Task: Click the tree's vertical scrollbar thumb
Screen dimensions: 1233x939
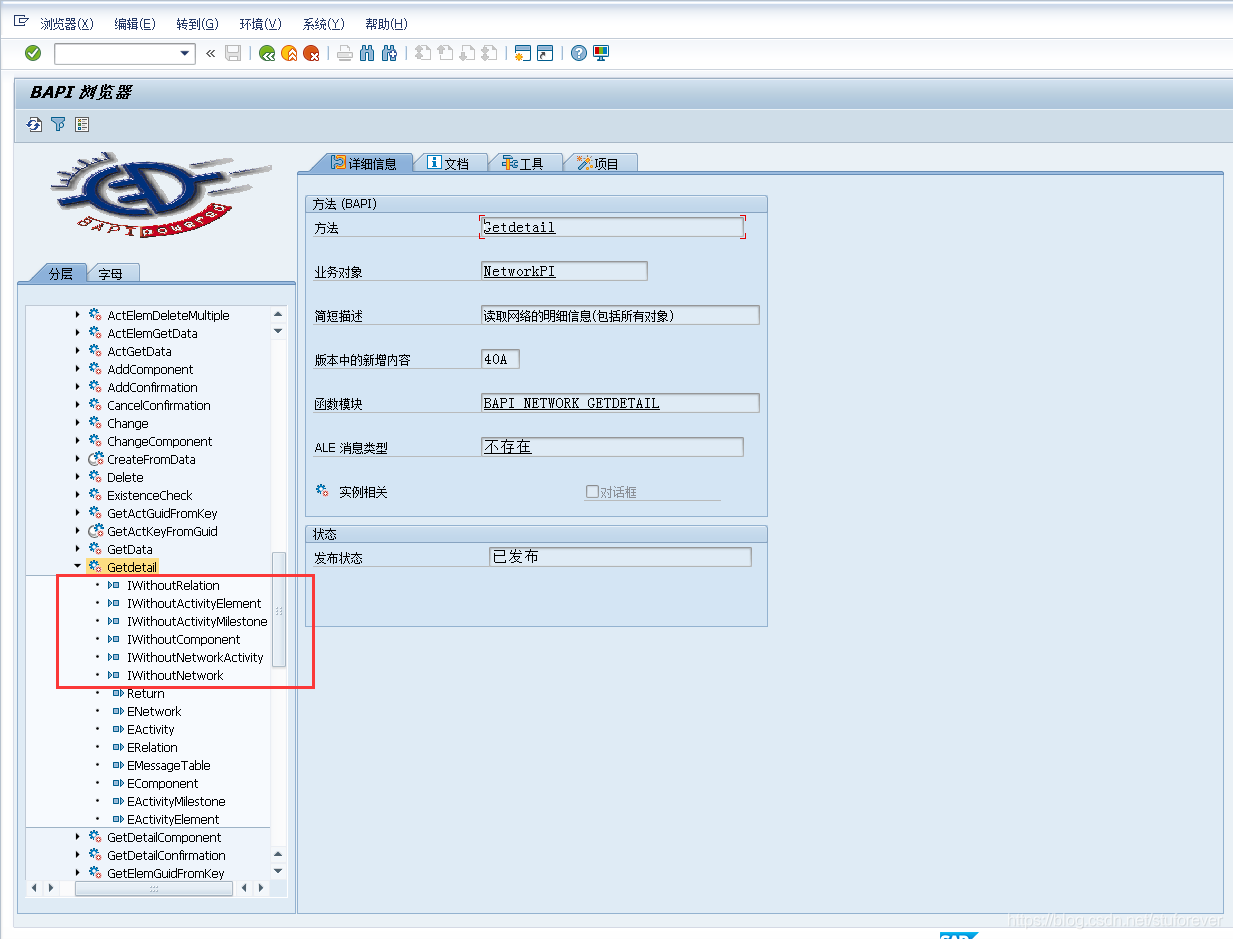Action: (x=279, y=609)
